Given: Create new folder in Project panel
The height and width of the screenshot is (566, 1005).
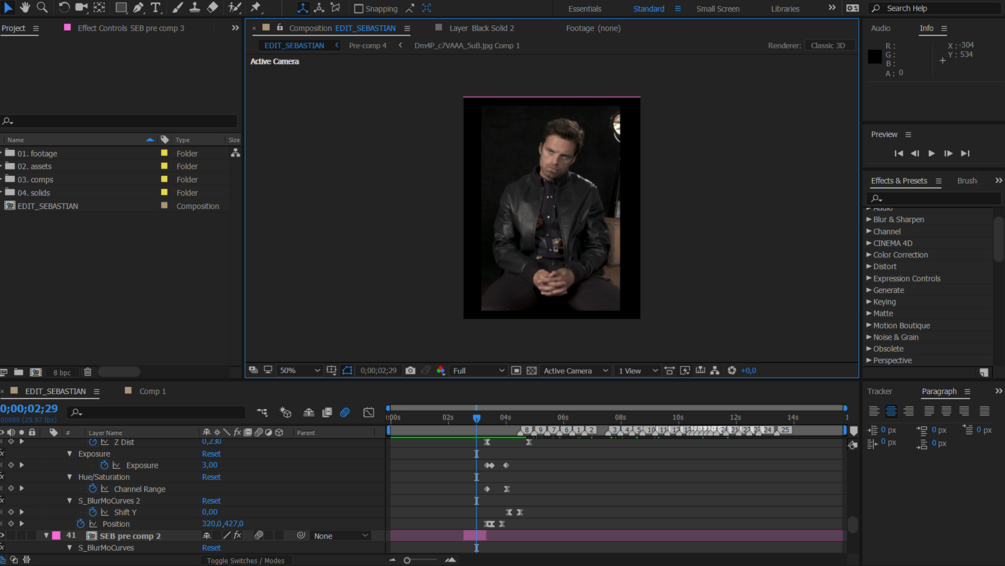Looking at the screenshot, I should click(x=19, y=372).
